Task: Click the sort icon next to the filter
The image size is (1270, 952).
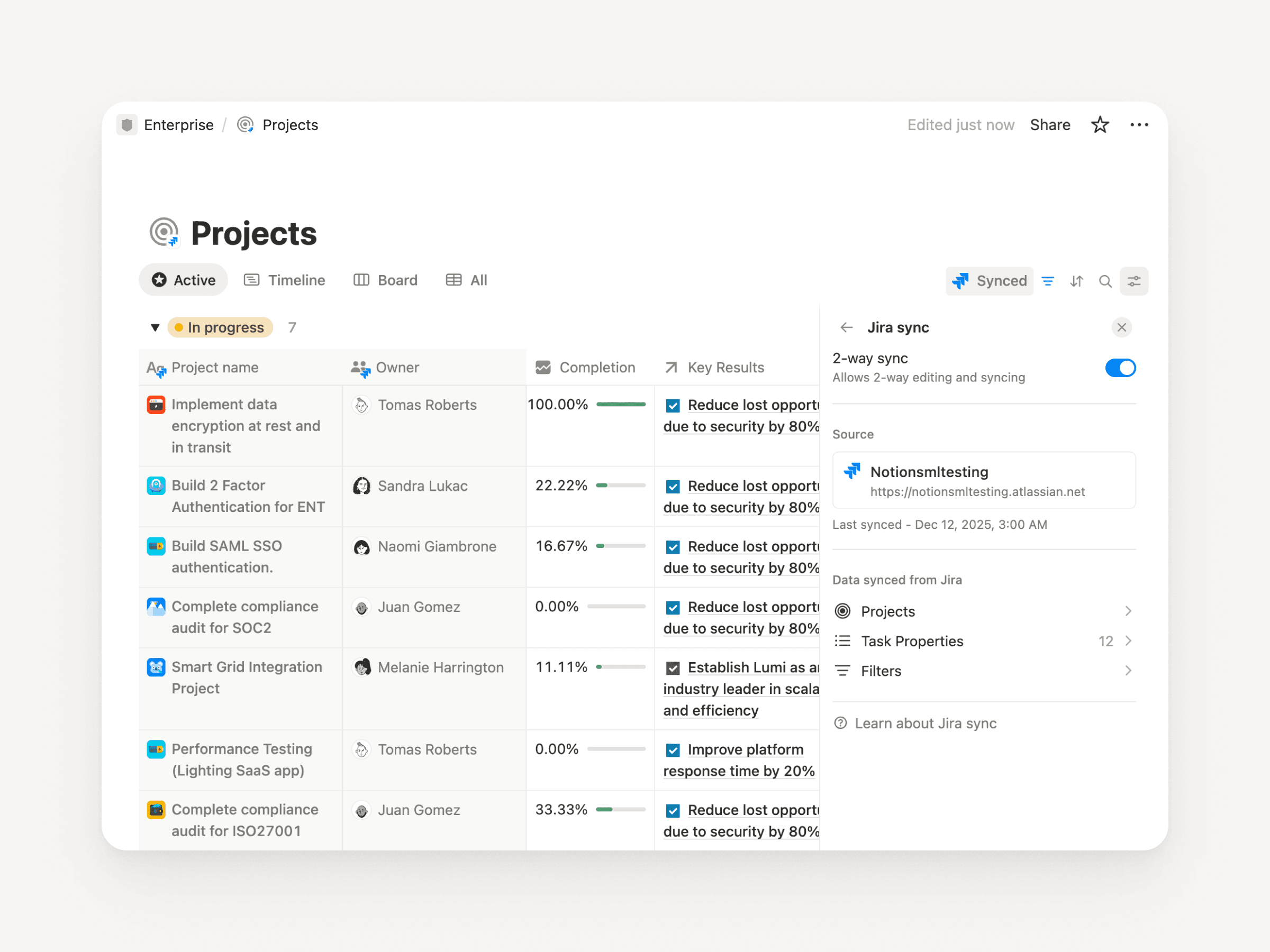Action: tap(1076, 281)
